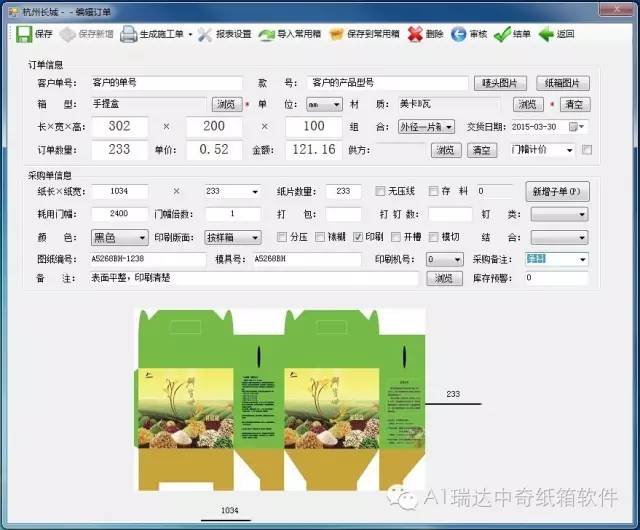Tick the 分压 checkbox
This screenshot has height=530, width=640.
(x=281, y=237)
